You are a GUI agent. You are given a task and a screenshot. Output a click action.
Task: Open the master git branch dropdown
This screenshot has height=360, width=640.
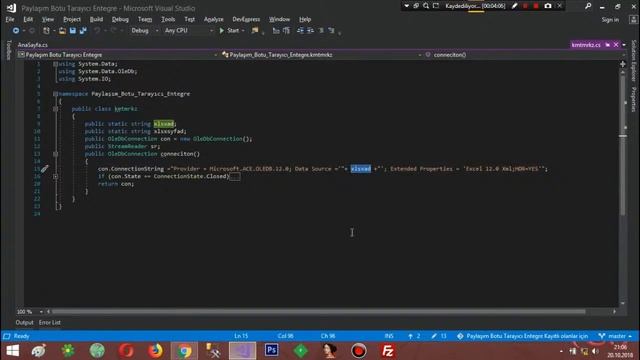pyautogui.click(x=616, y=336)
